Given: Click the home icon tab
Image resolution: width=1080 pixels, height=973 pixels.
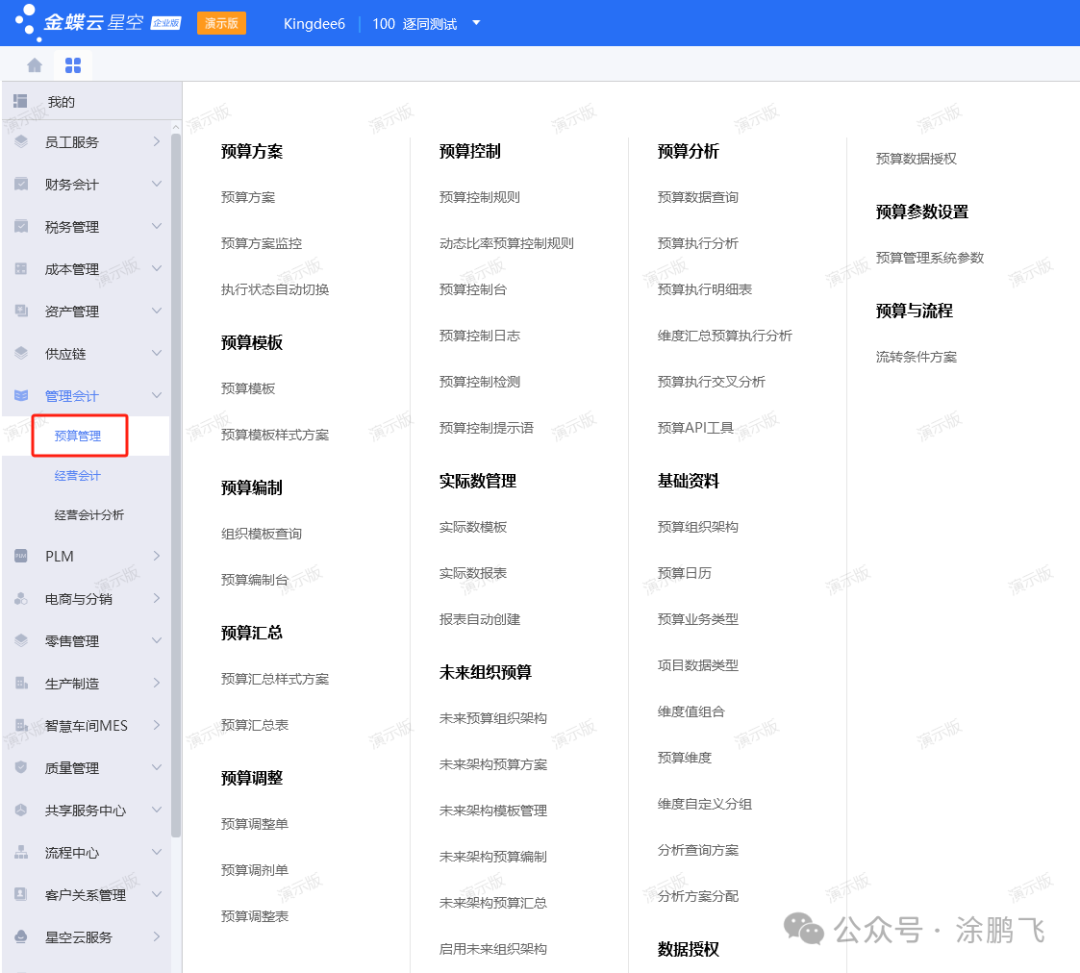Looking at the screenshot, I should [35, 65].
